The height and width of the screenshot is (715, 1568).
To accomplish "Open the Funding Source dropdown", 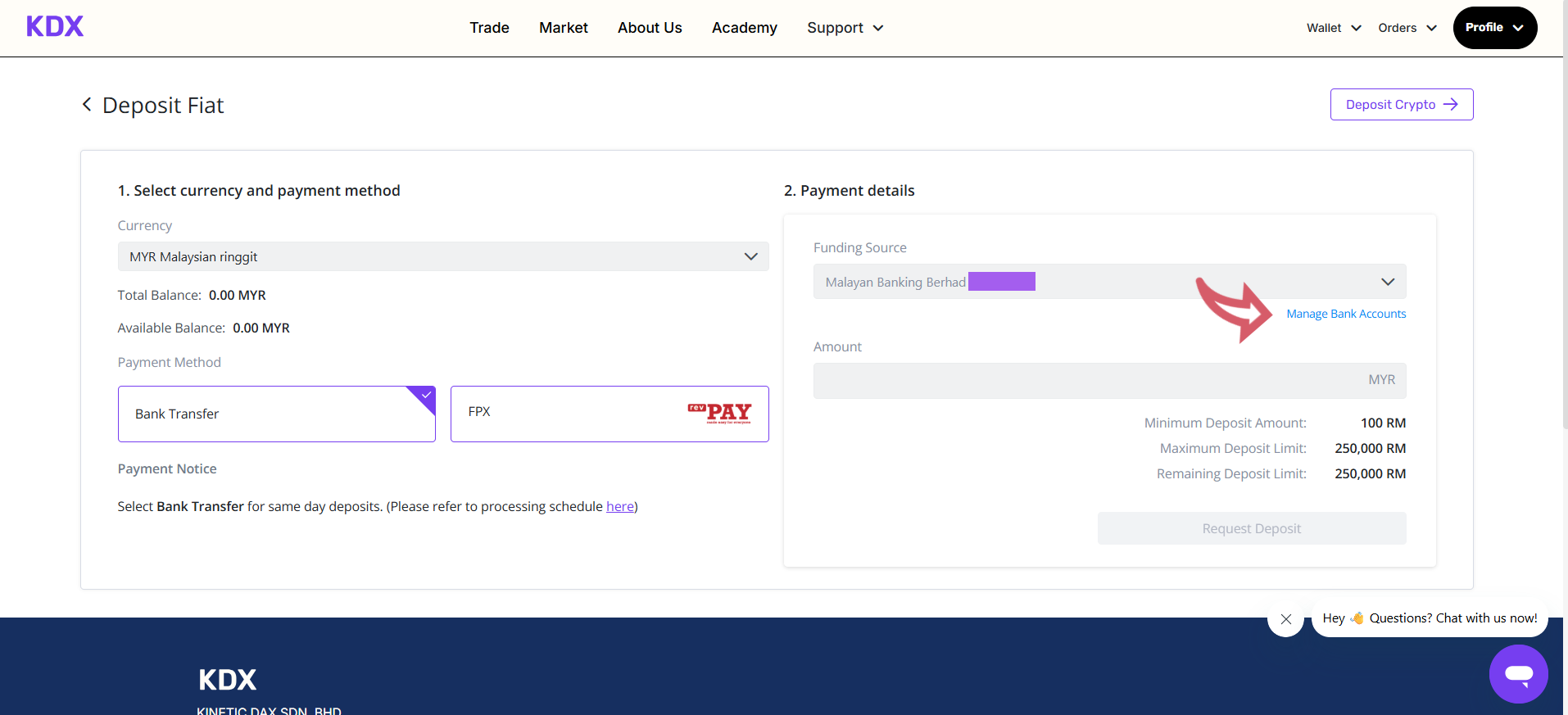I will (1109, 282).
